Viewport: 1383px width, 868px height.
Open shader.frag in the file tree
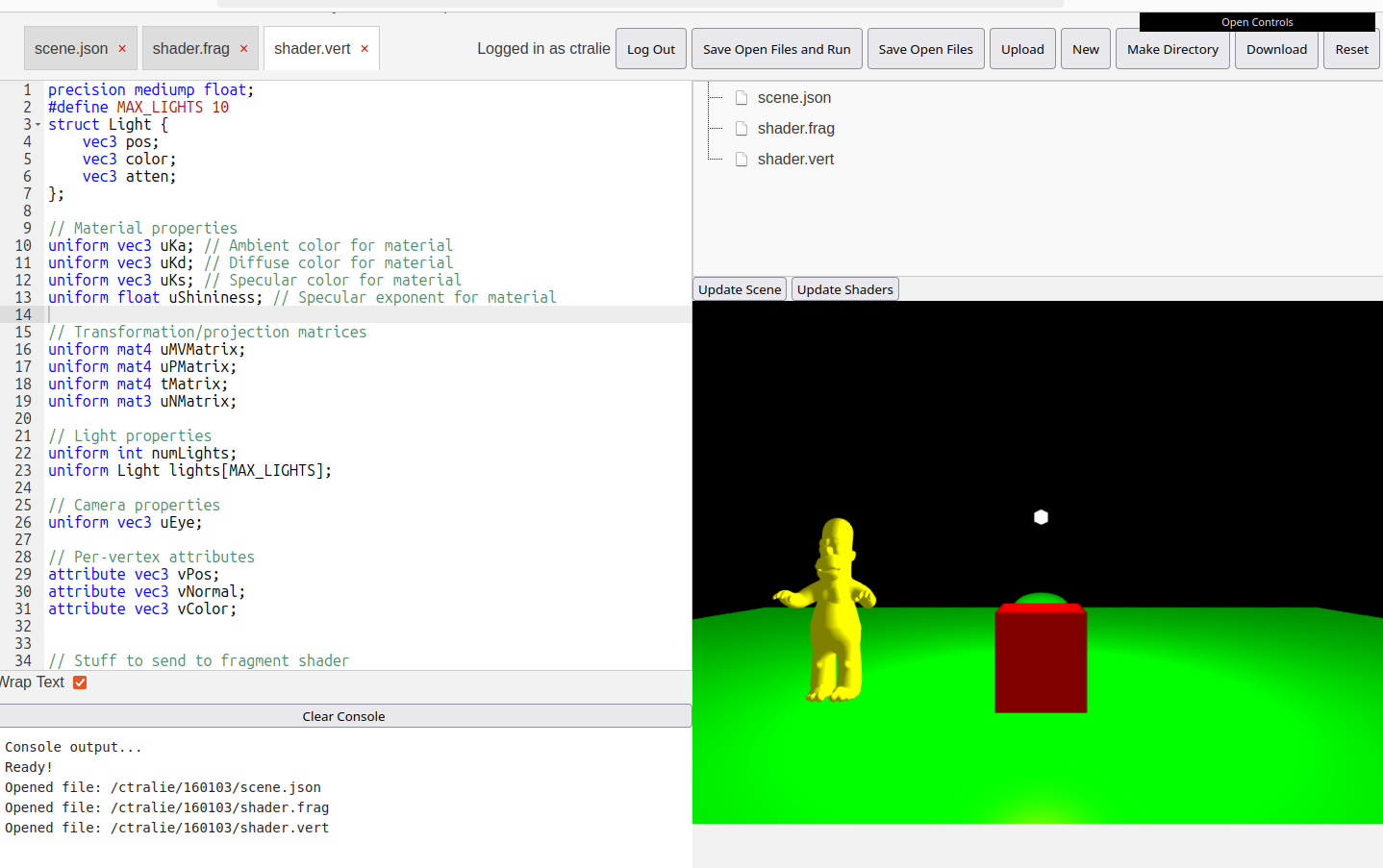(x=796, y=129)
